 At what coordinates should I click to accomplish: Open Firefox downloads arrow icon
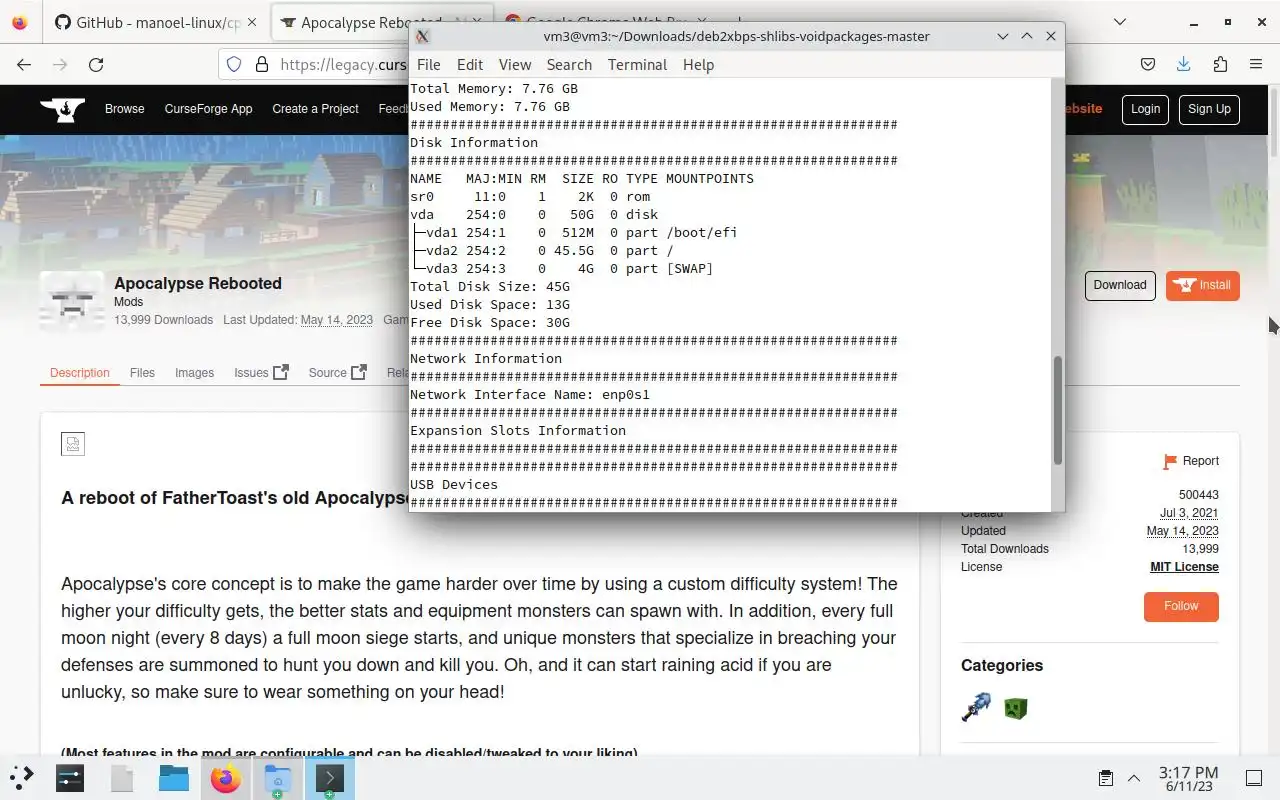(1184, 64)
